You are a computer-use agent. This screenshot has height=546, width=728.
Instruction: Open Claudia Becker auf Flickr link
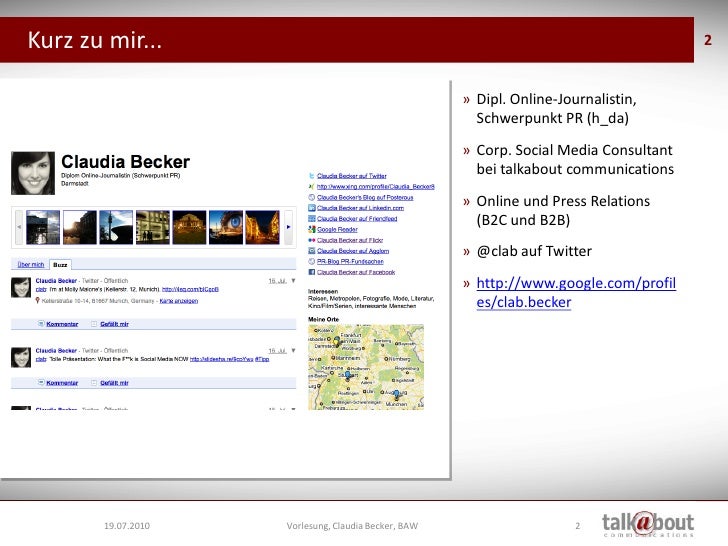tap(350, 240)
